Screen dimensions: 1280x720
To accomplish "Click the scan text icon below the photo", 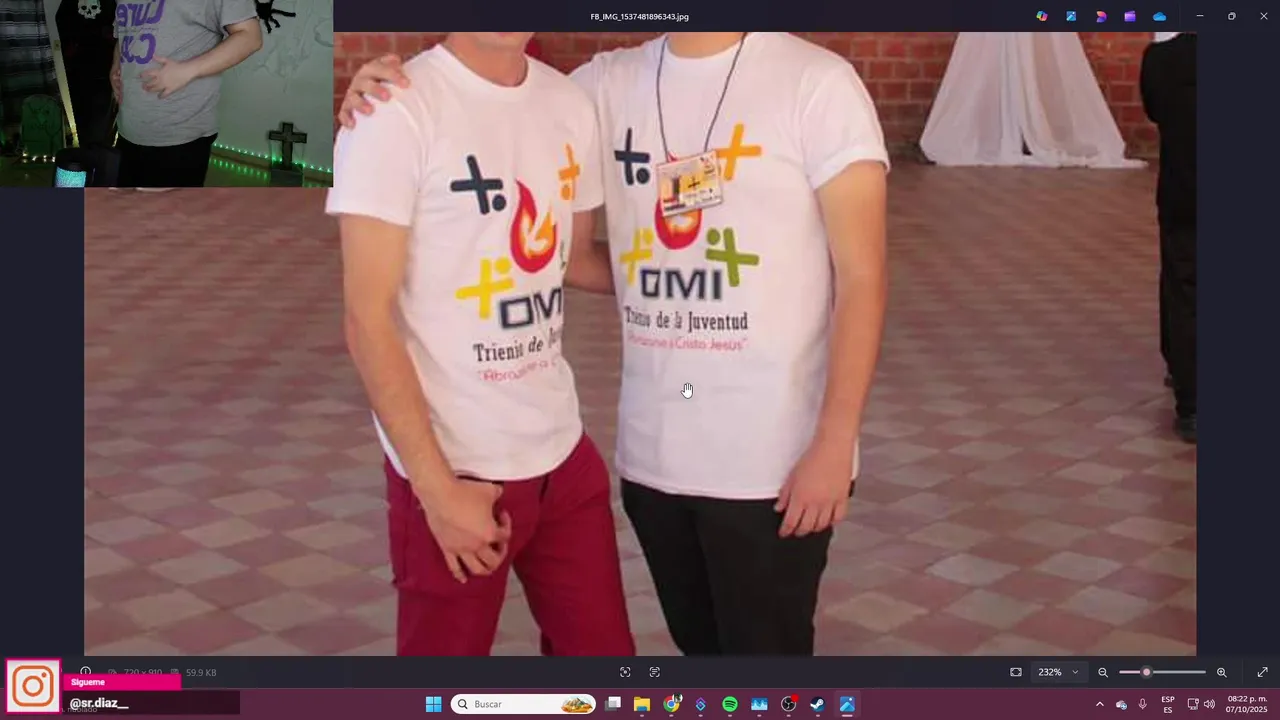I will [x=655, y=672].
